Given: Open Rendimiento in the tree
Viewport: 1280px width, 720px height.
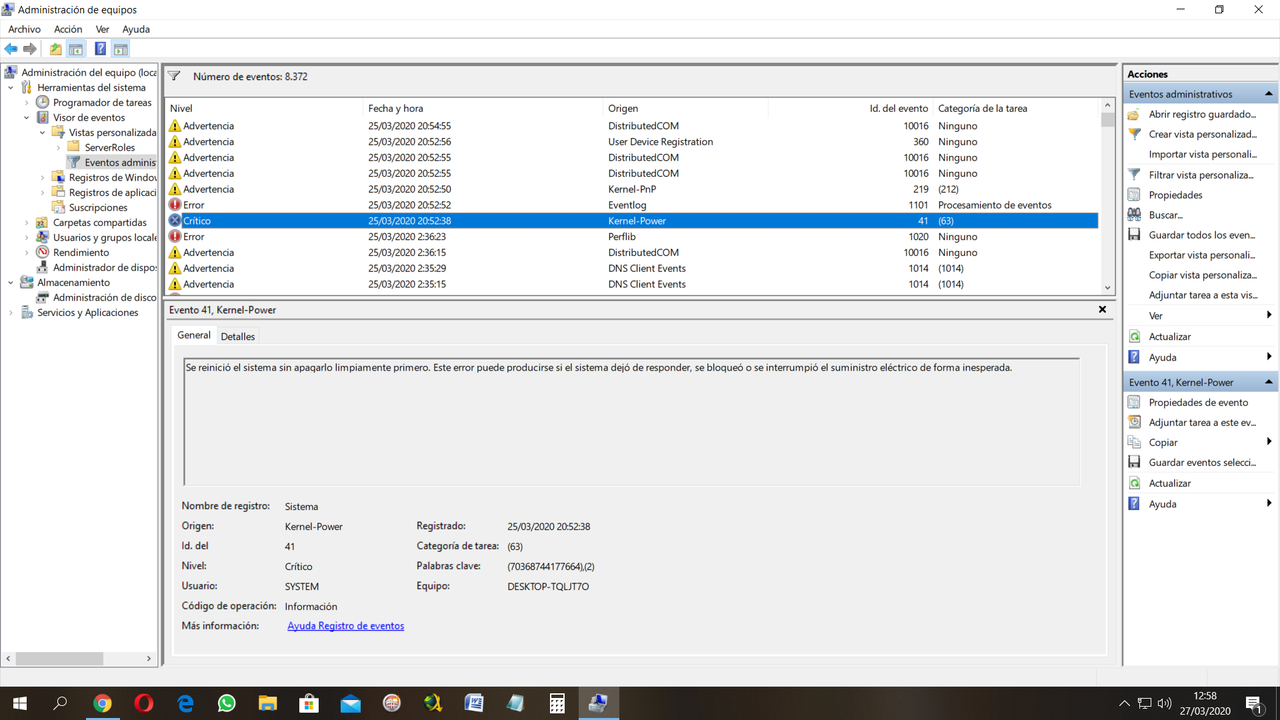Looking at the screenshot, I should pyautogui.click(x=81, y=252).
